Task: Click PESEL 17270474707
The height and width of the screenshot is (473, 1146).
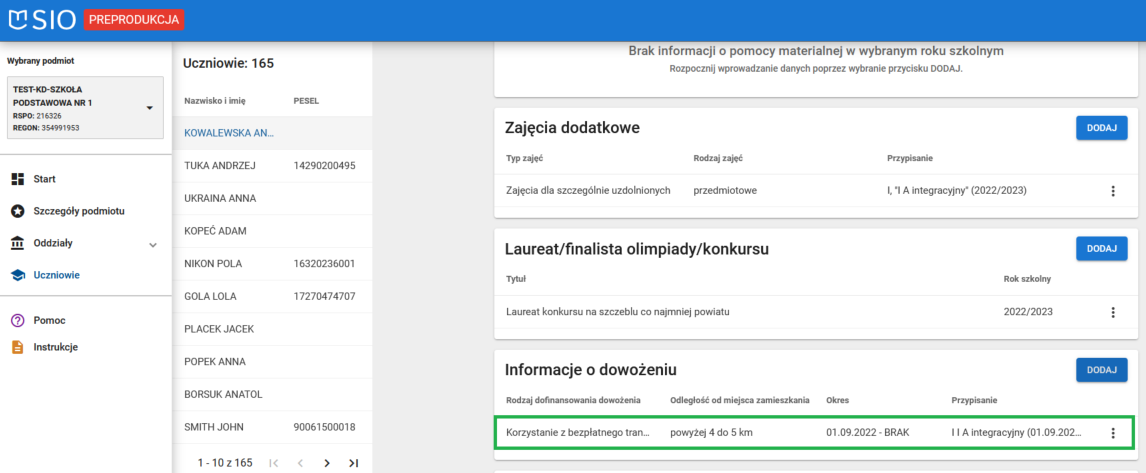Action: tap(325, 297)
